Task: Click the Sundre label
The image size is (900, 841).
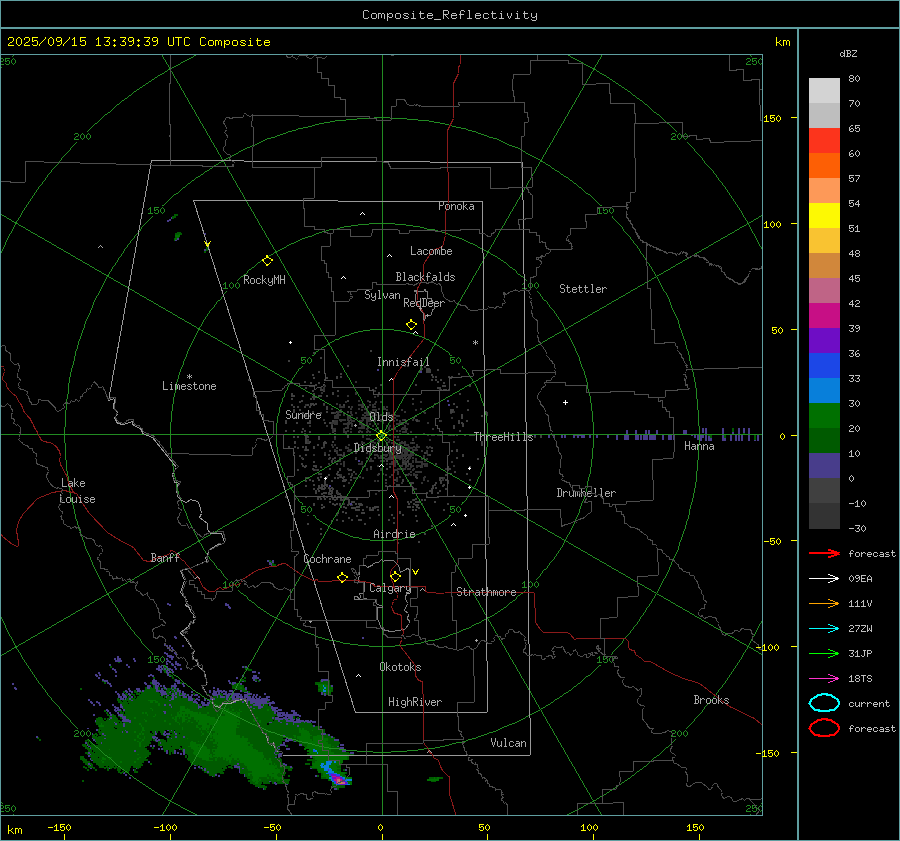Action: [x=303, y=414]
